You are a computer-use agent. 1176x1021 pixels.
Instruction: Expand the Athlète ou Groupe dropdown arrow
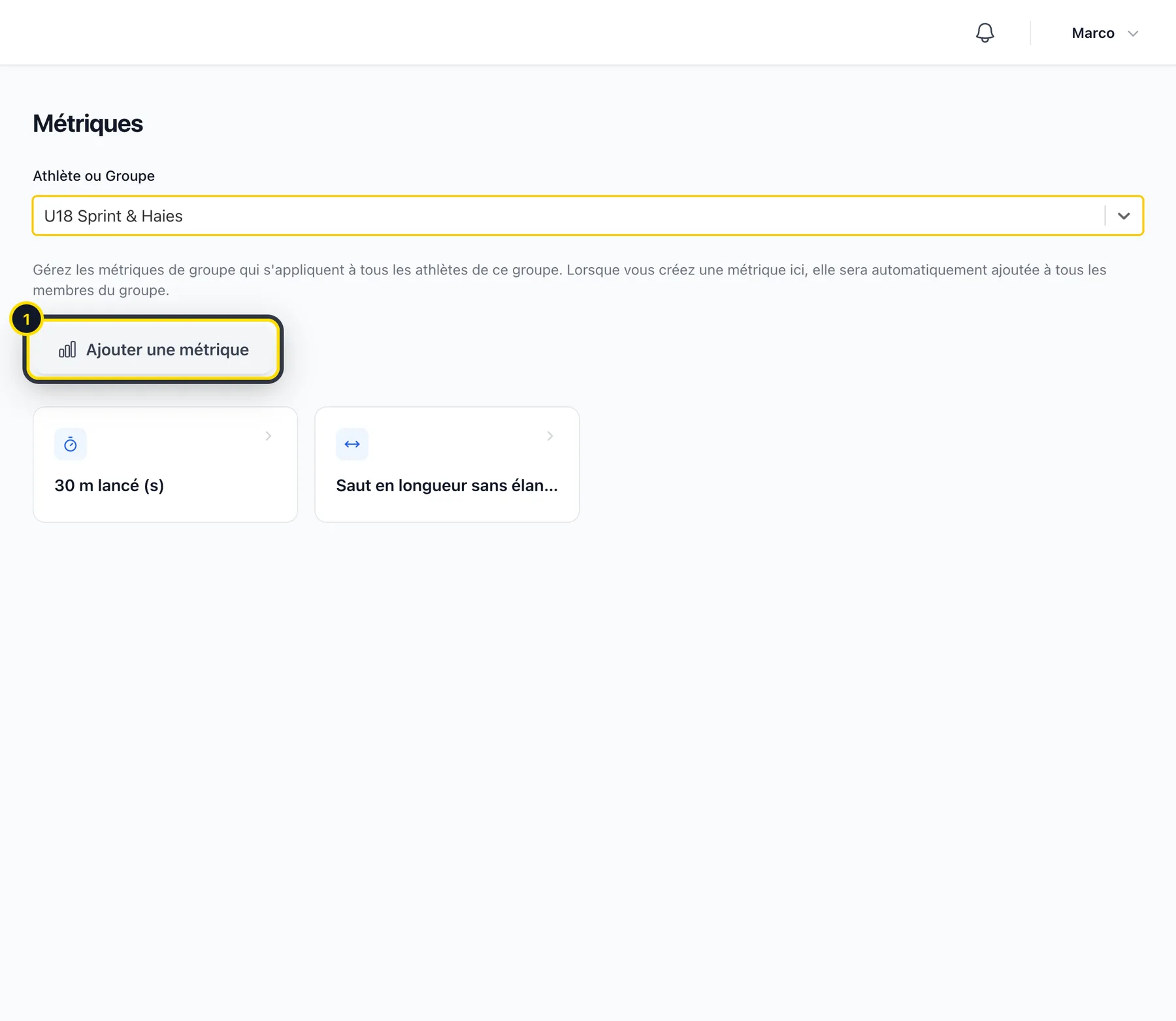(x=1124, y=216)
